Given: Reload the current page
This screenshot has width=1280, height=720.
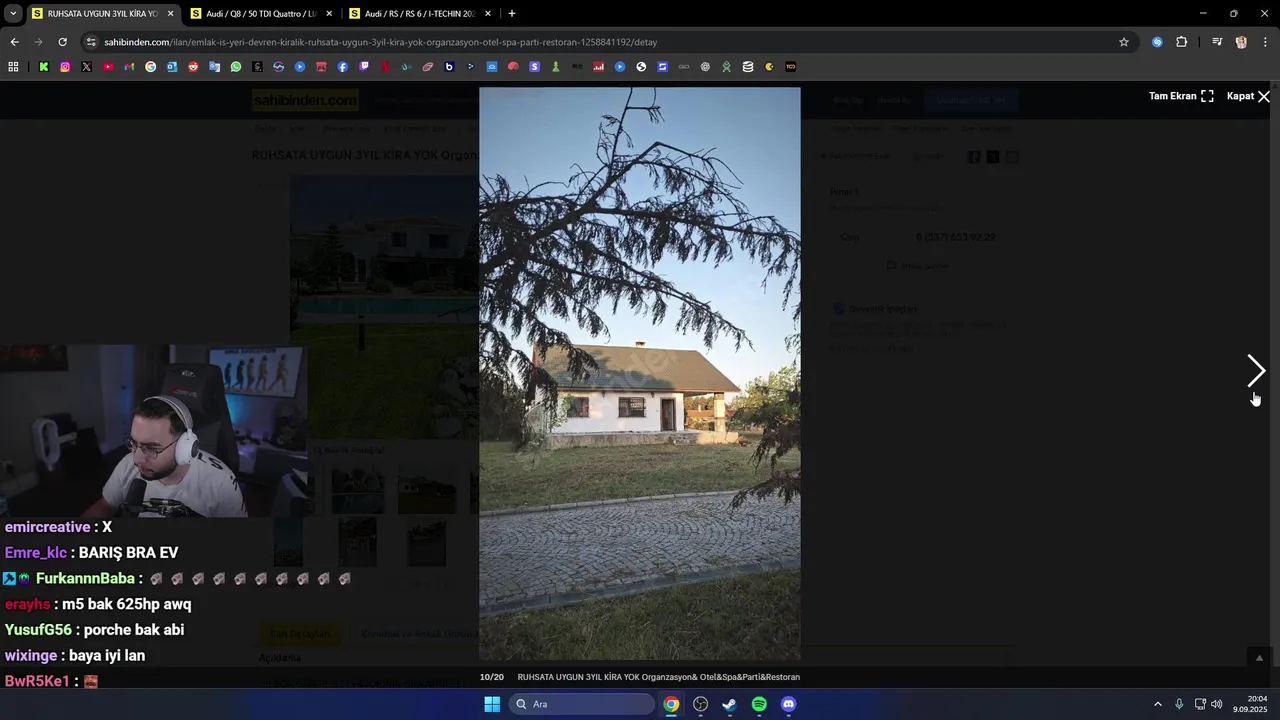Looking at the screenshot, I should 62,42.
